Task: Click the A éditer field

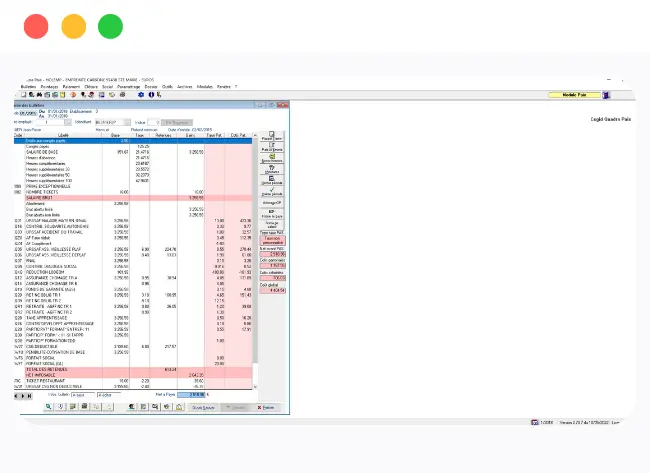Action: pos(109,395)
